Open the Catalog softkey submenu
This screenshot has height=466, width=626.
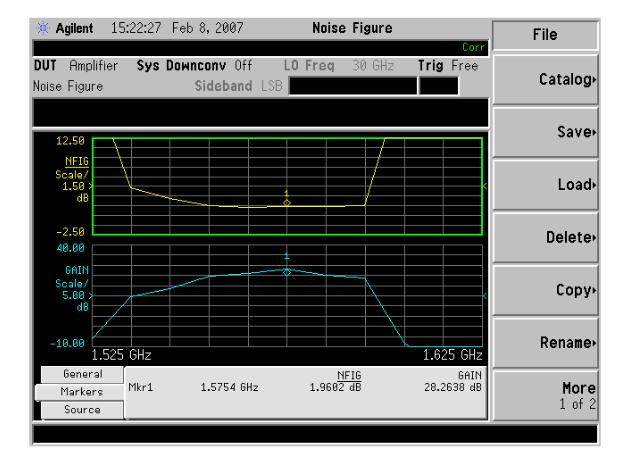coord(558,76)
